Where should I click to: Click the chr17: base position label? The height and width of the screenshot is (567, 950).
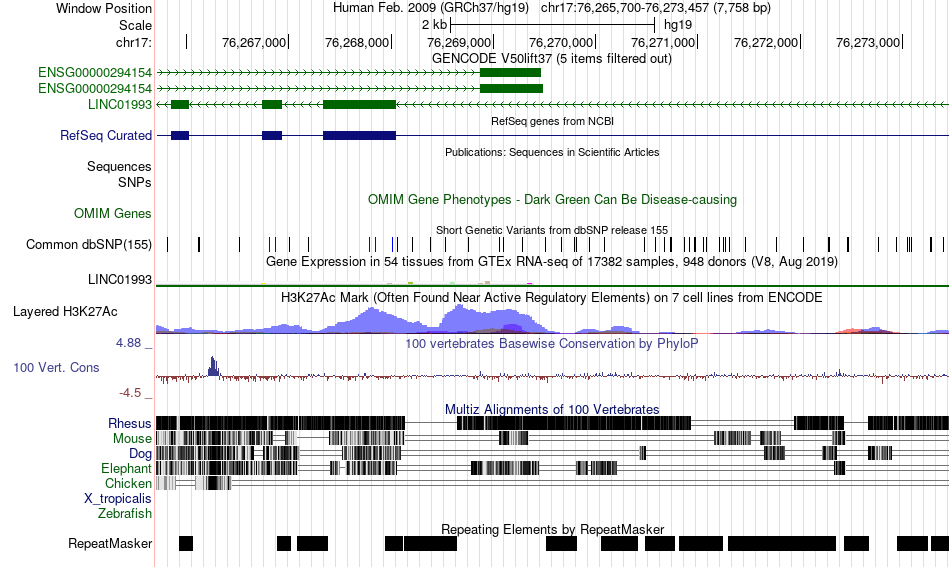tap(133, 42)
